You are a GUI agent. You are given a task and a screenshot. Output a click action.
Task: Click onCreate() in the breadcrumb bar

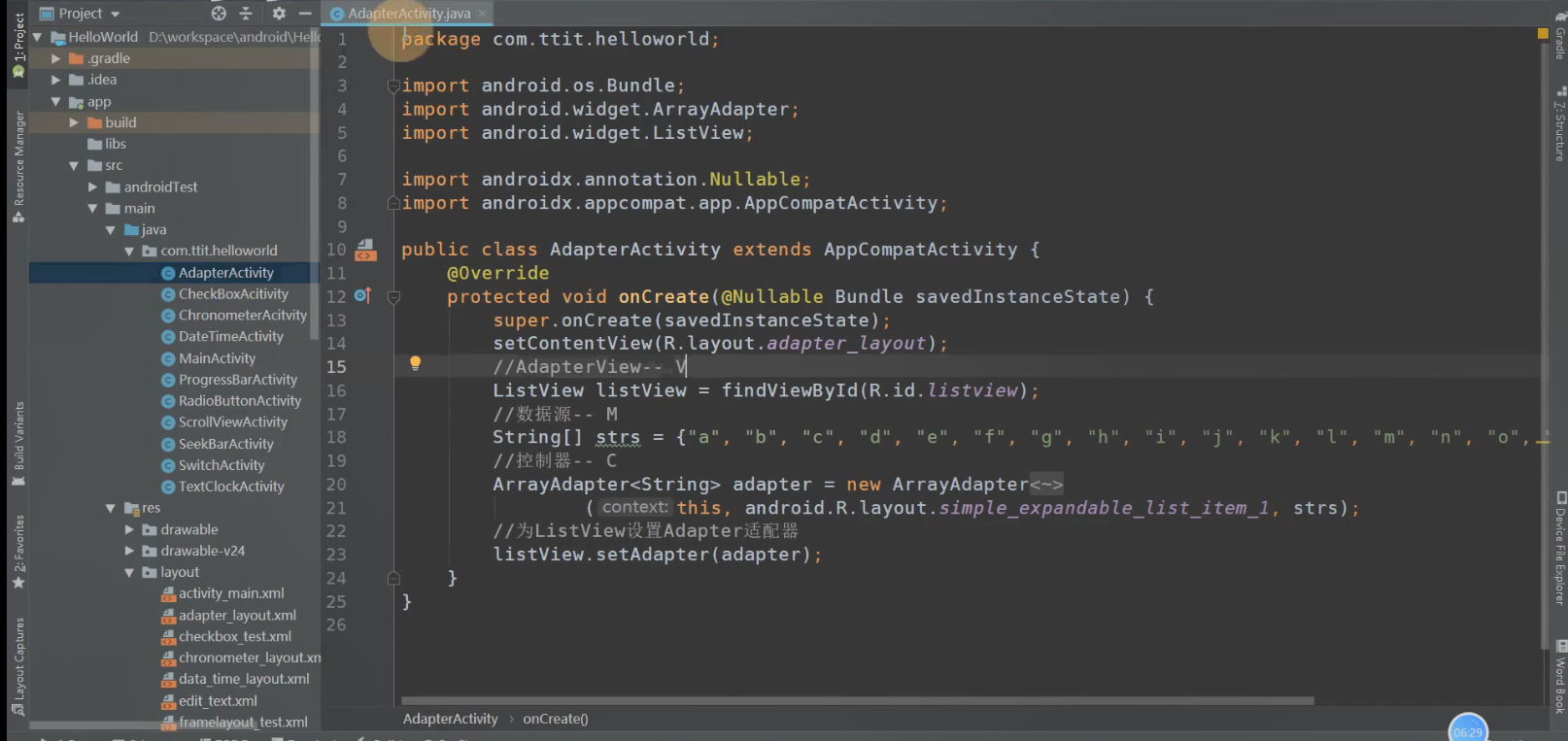pyautogui.click(x=556, y=719)
